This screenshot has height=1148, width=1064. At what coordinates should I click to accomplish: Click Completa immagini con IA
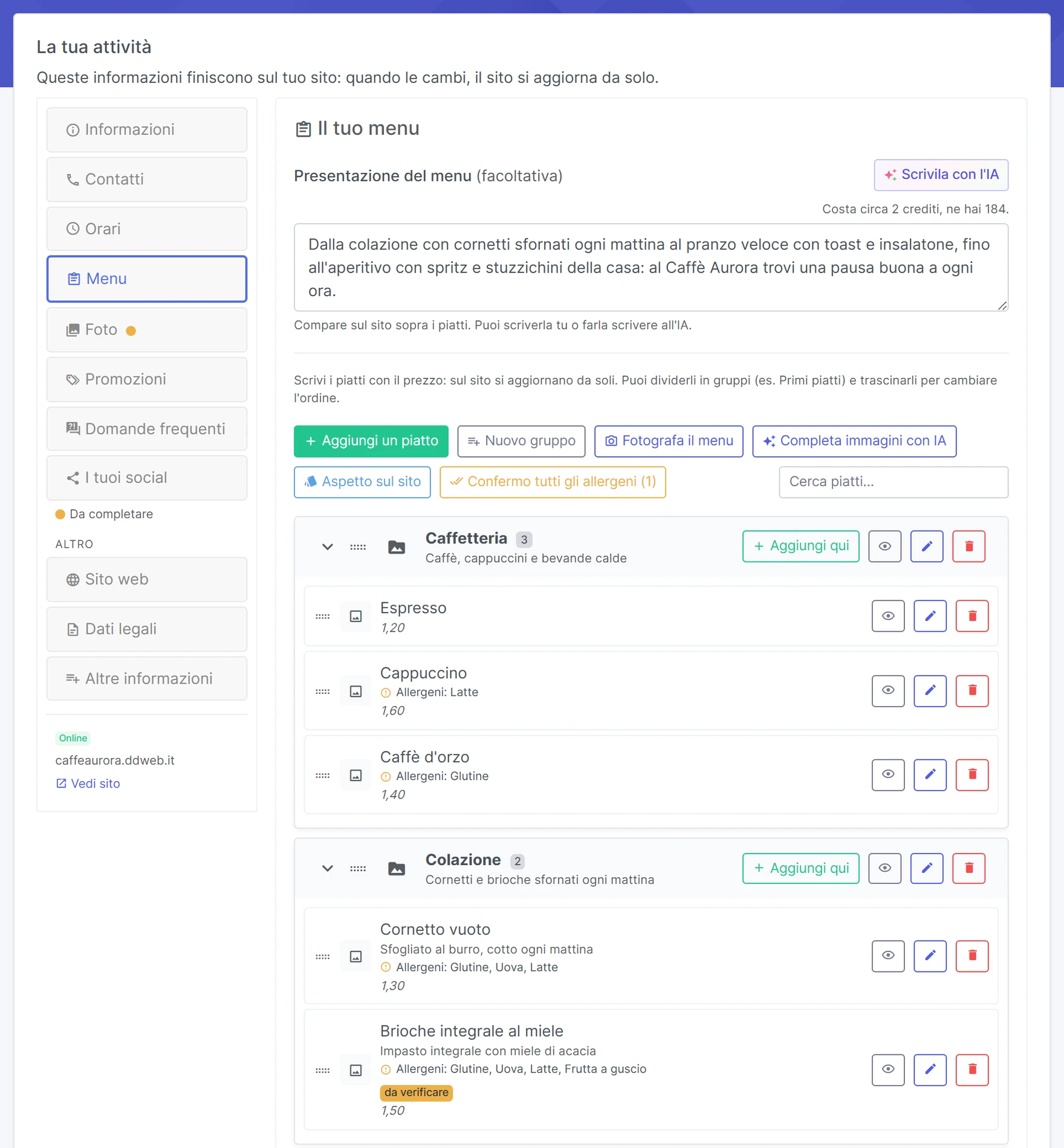(x=854, y=441)
